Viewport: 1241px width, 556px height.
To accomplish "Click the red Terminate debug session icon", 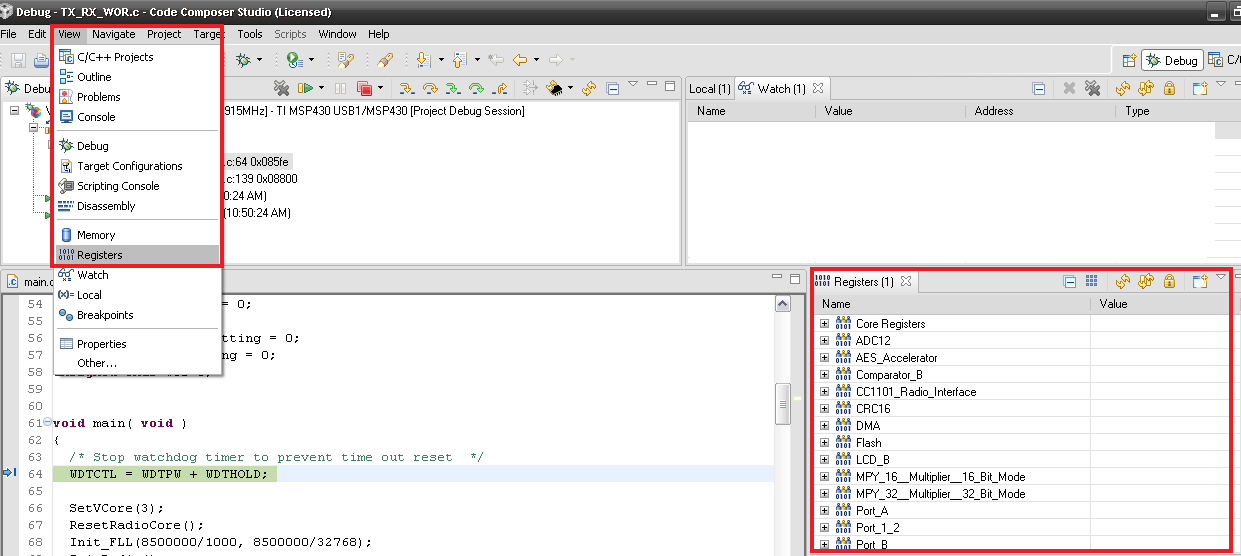I will coord(365,89).
